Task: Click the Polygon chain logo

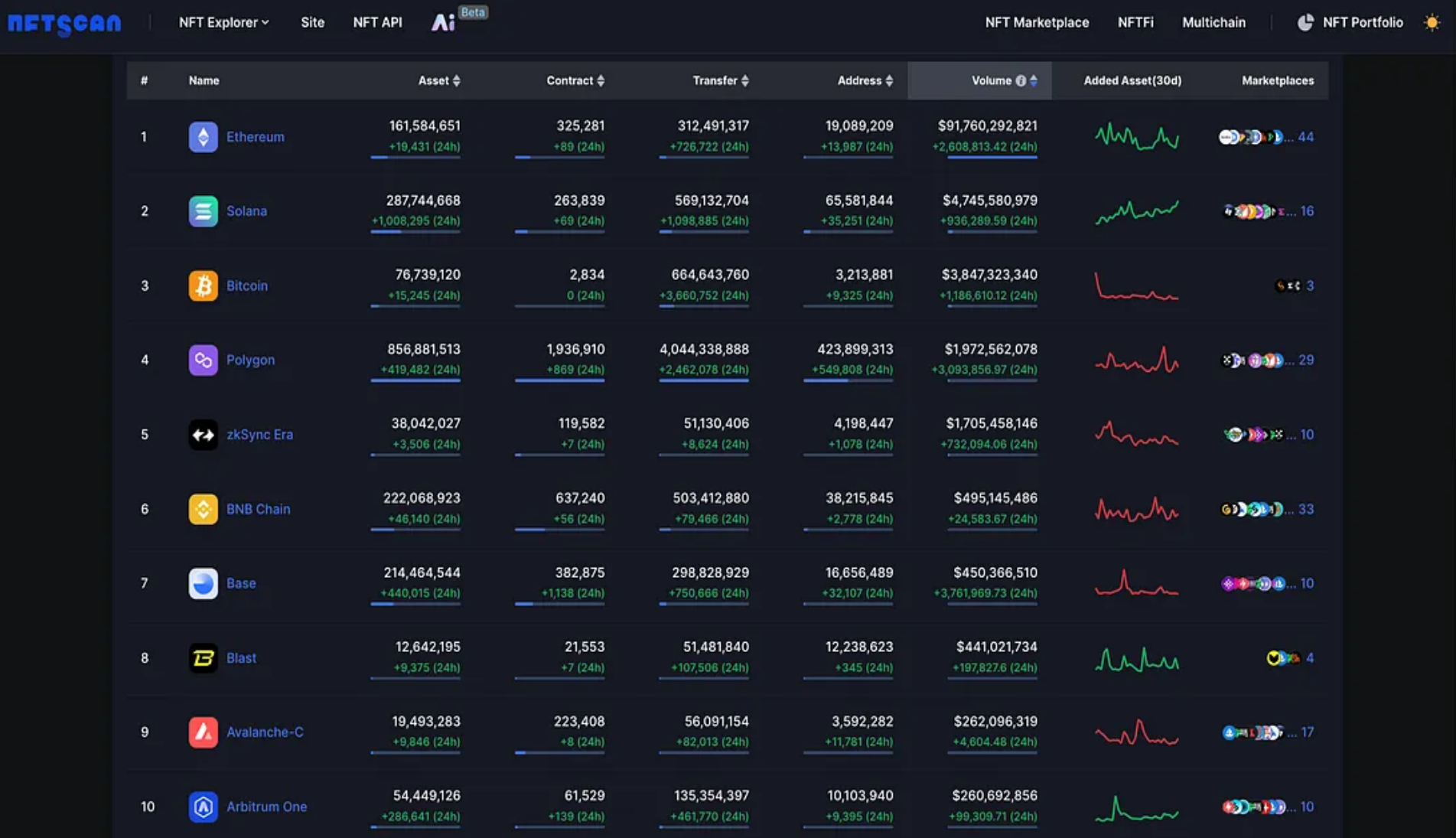Action: pyautogui.click(x=203, y=360)
